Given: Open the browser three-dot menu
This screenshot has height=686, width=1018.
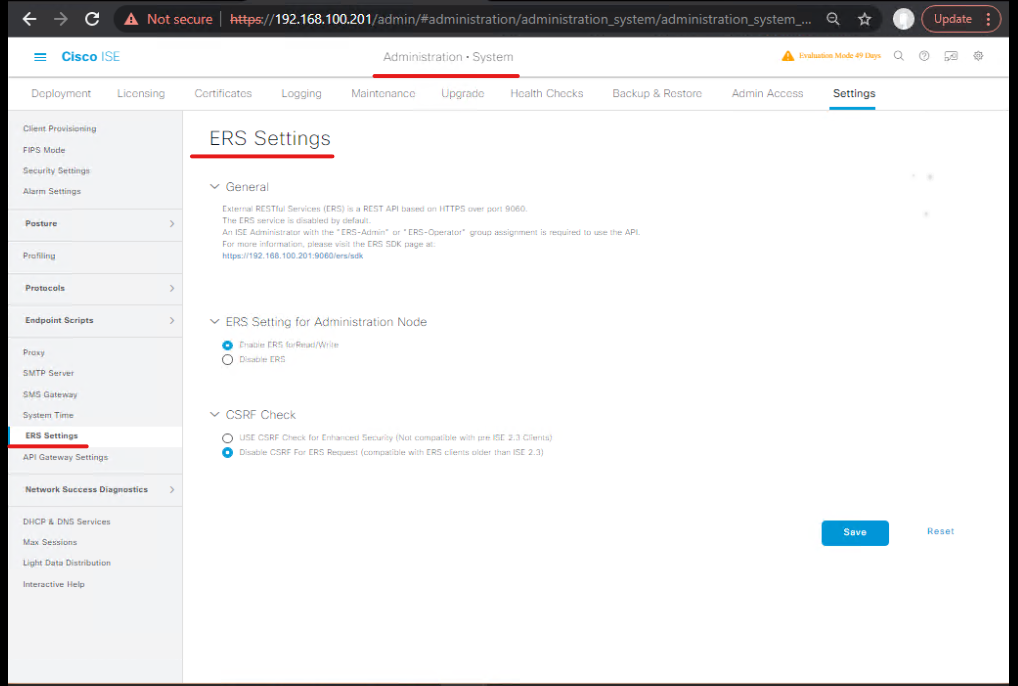Looking at the screenshot, I should [x=989, y=19].
